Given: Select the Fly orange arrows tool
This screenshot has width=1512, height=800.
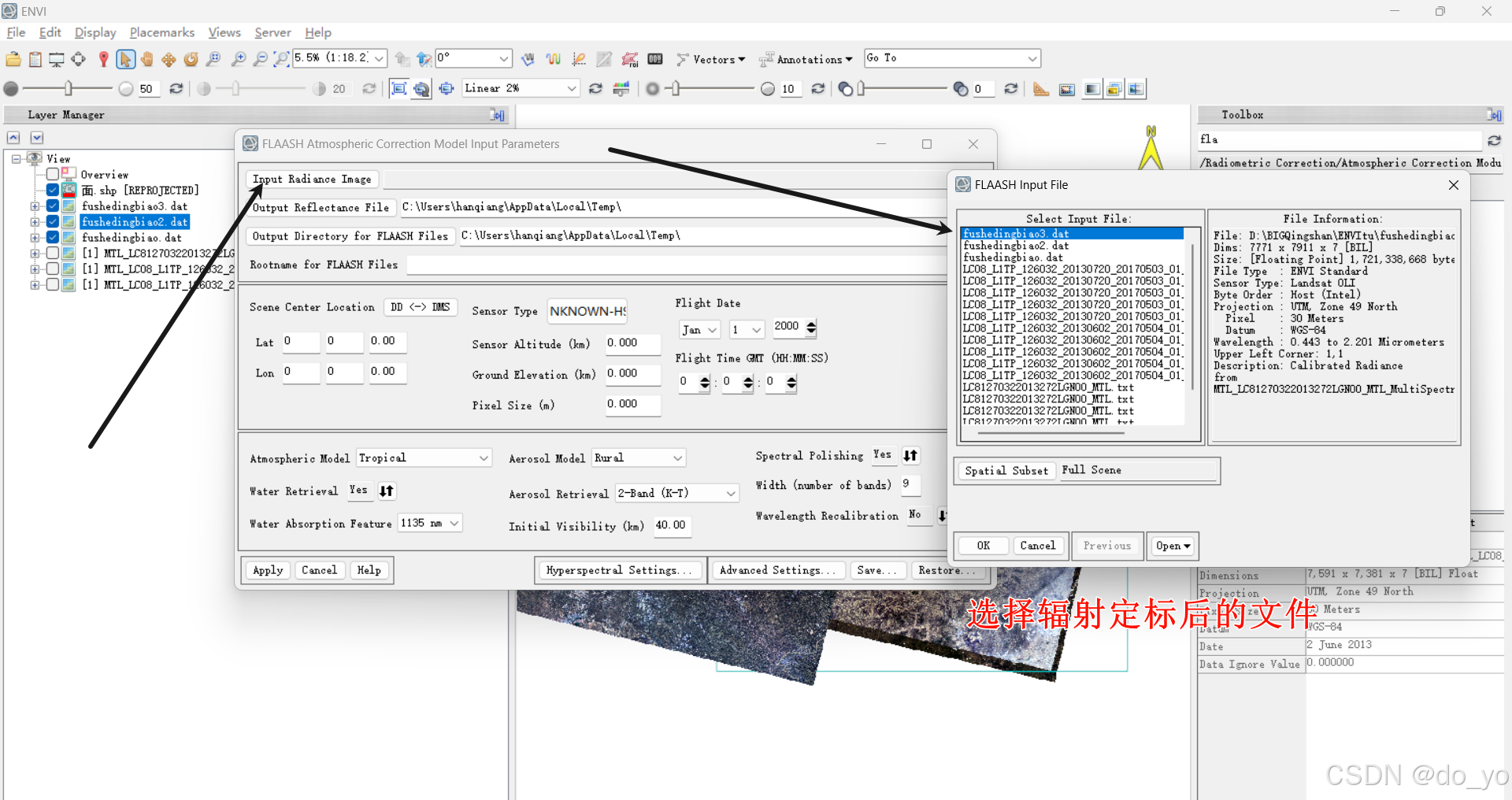Looking at the screenshot, I should pyautogui.click(x=169, y=59).
